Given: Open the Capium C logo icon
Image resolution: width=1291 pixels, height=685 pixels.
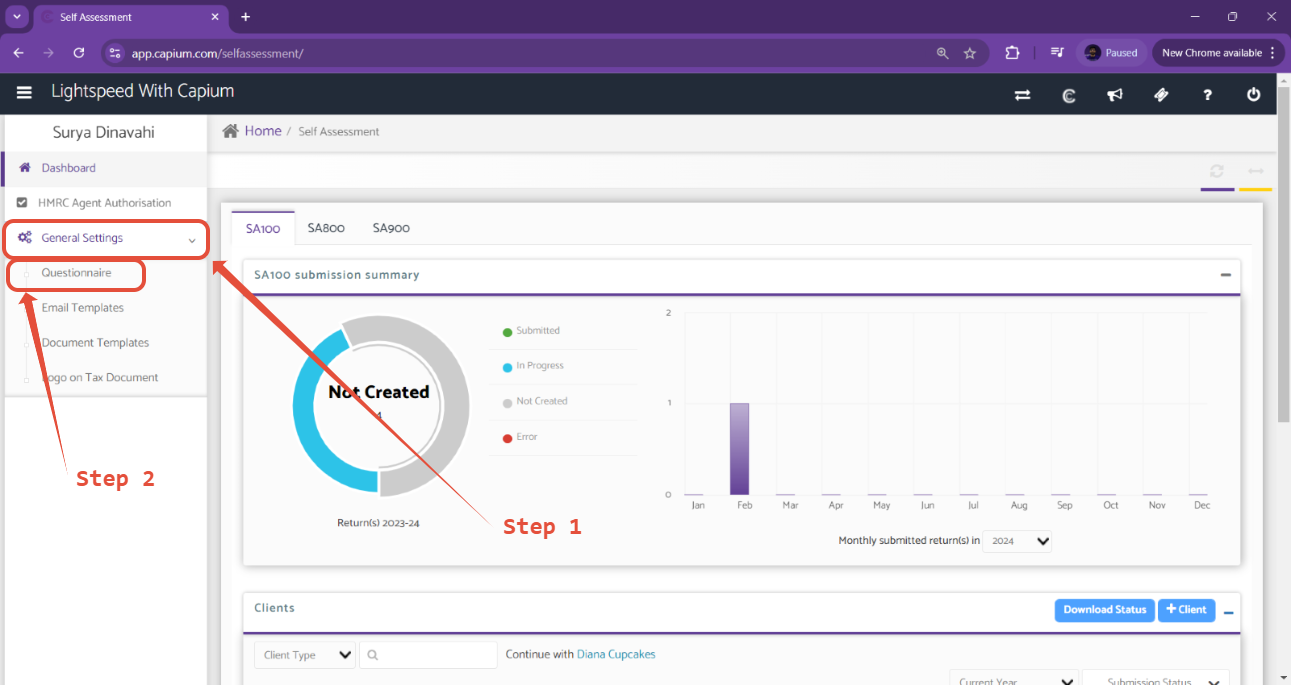Looking at the screenshot, I should point(1068,95).
